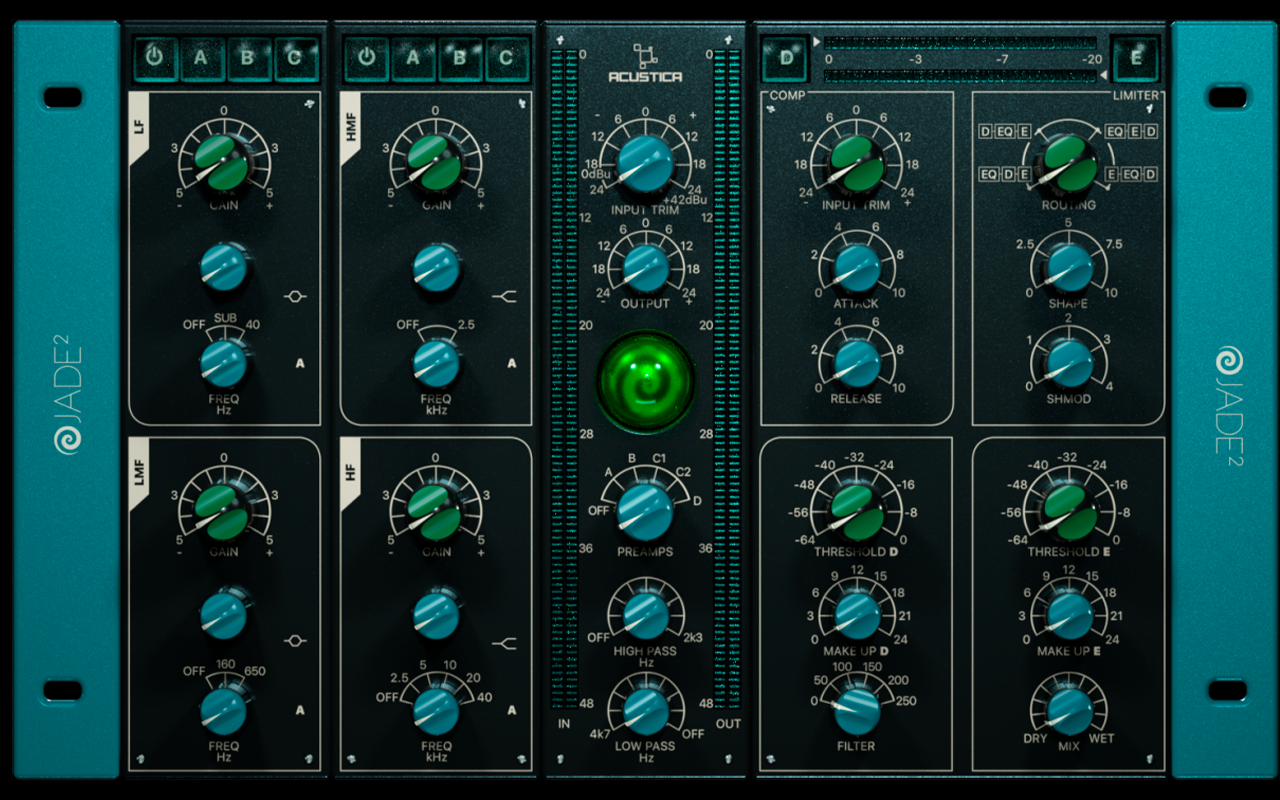
Task: Toggle the second EQ section power button
Action: (366, 58)
